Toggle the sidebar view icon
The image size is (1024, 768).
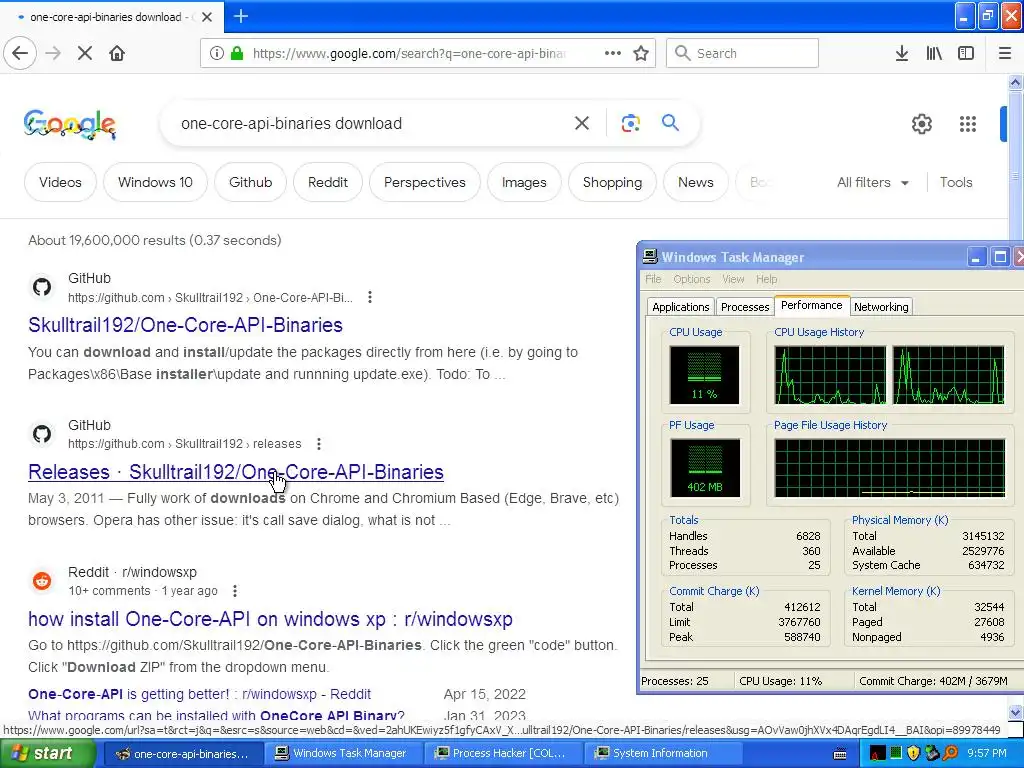966,53
